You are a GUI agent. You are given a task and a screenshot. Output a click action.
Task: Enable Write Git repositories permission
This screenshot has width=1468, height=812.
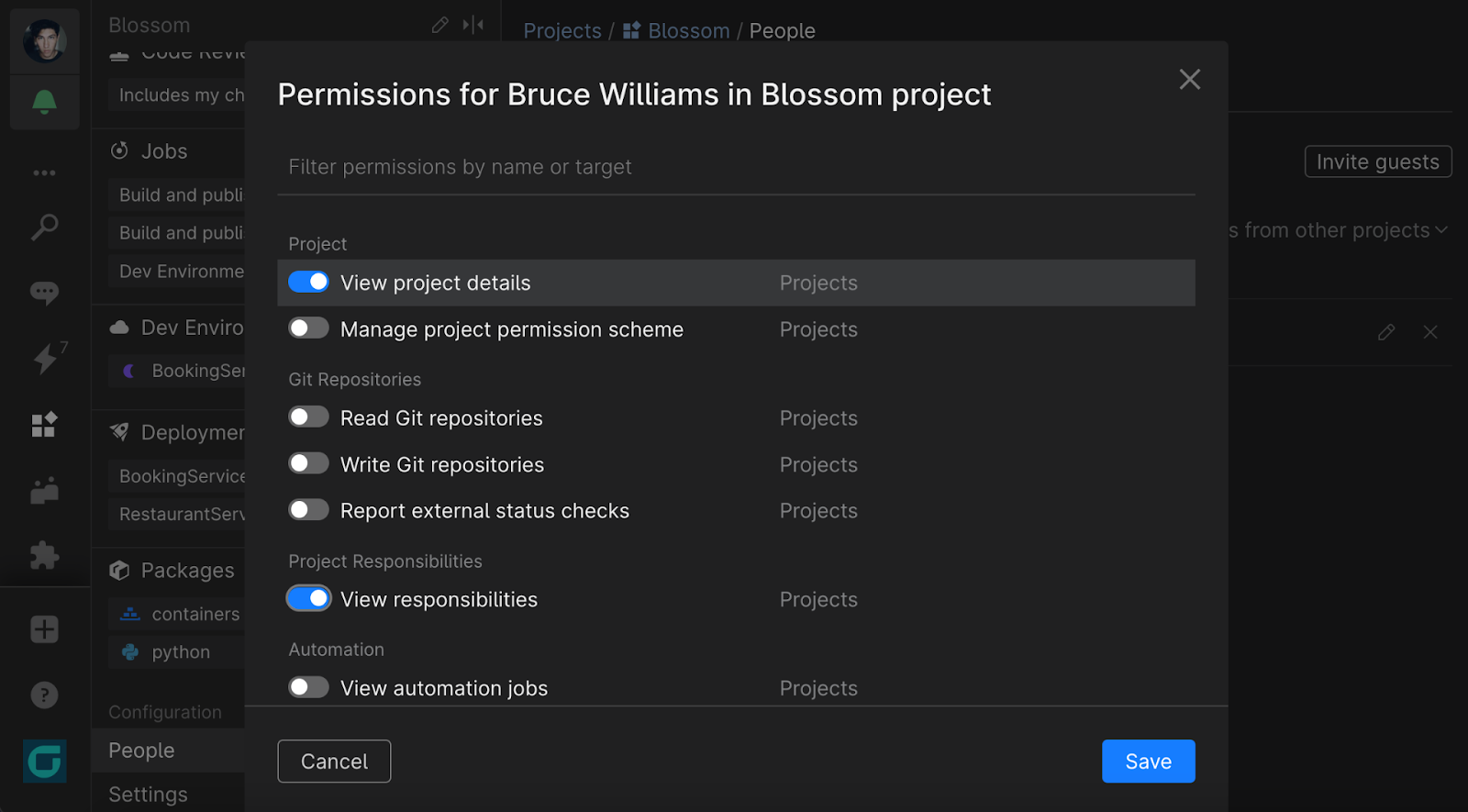pyautogui.click(x=308, y=463)
